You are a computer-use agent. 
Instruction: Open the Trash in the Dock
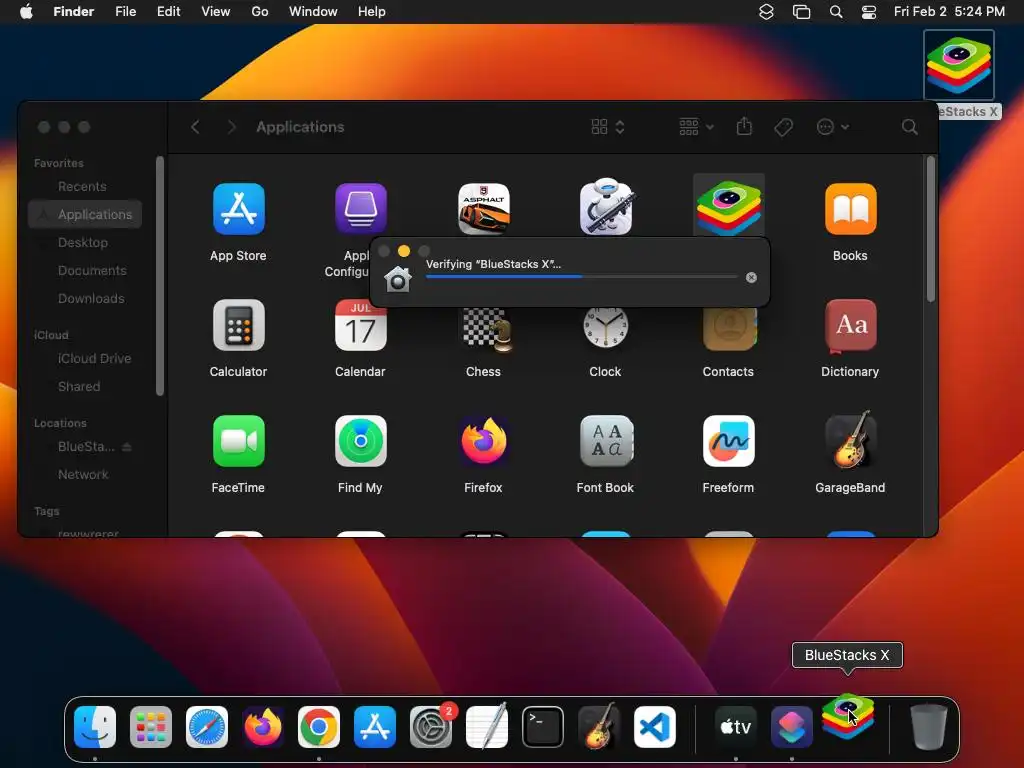click(929, 726)
